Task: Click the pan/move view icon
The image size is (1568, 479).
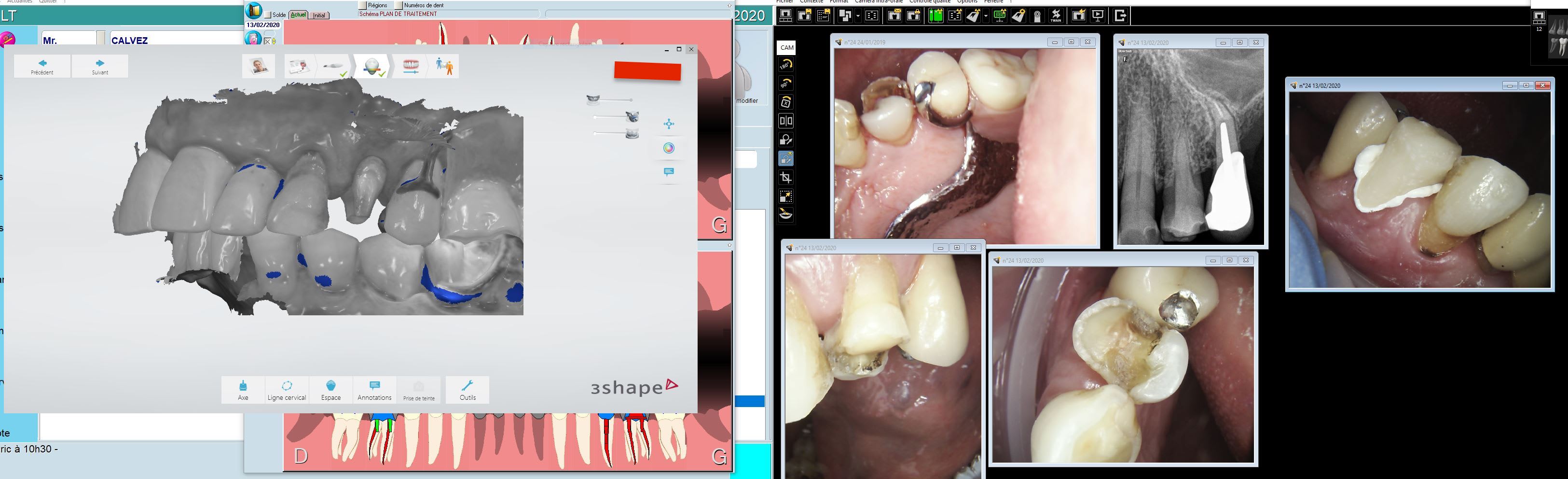Action: tap(669, 124)
